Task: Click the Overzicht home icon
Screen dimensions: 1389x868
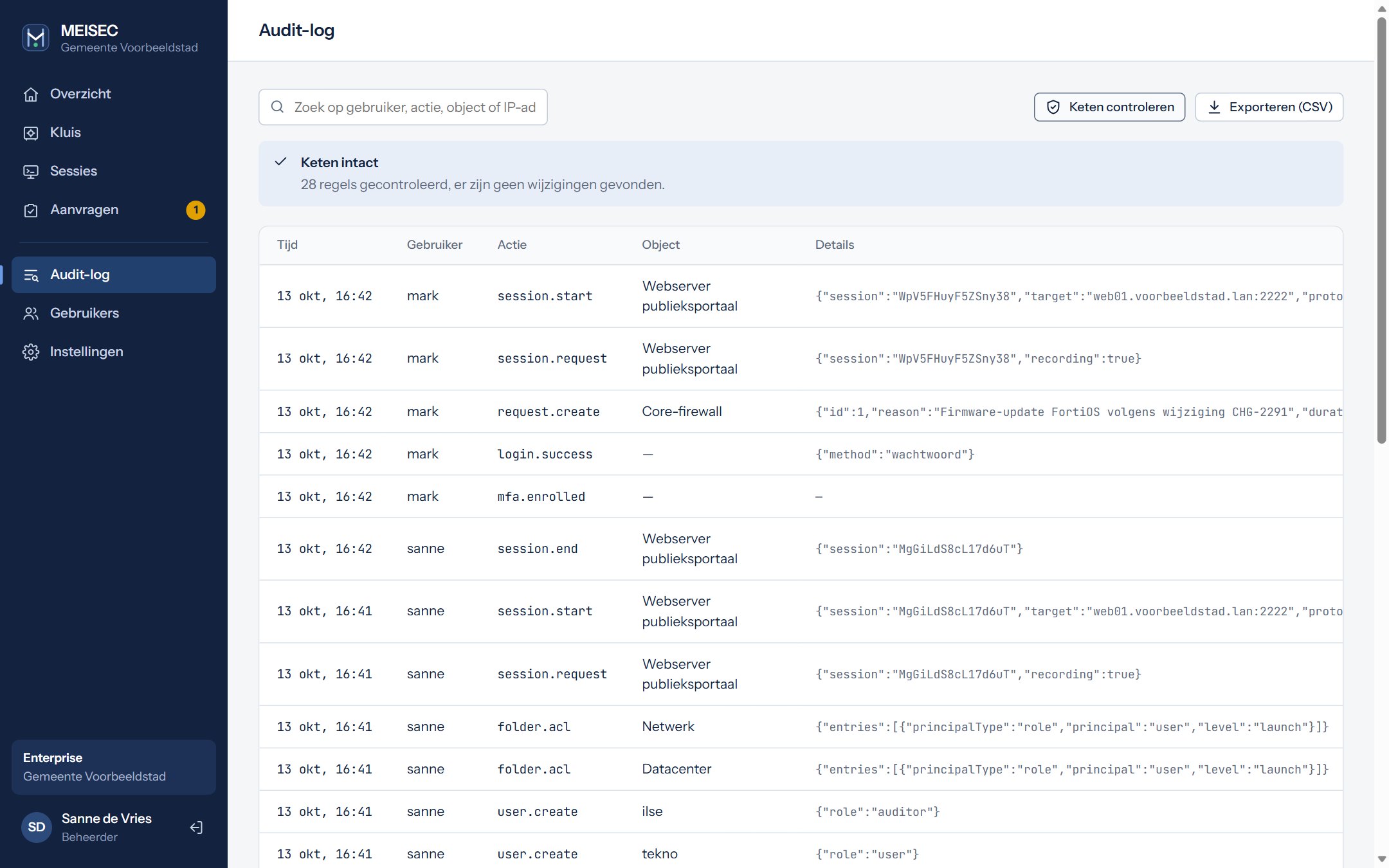Action: (31, 95)
